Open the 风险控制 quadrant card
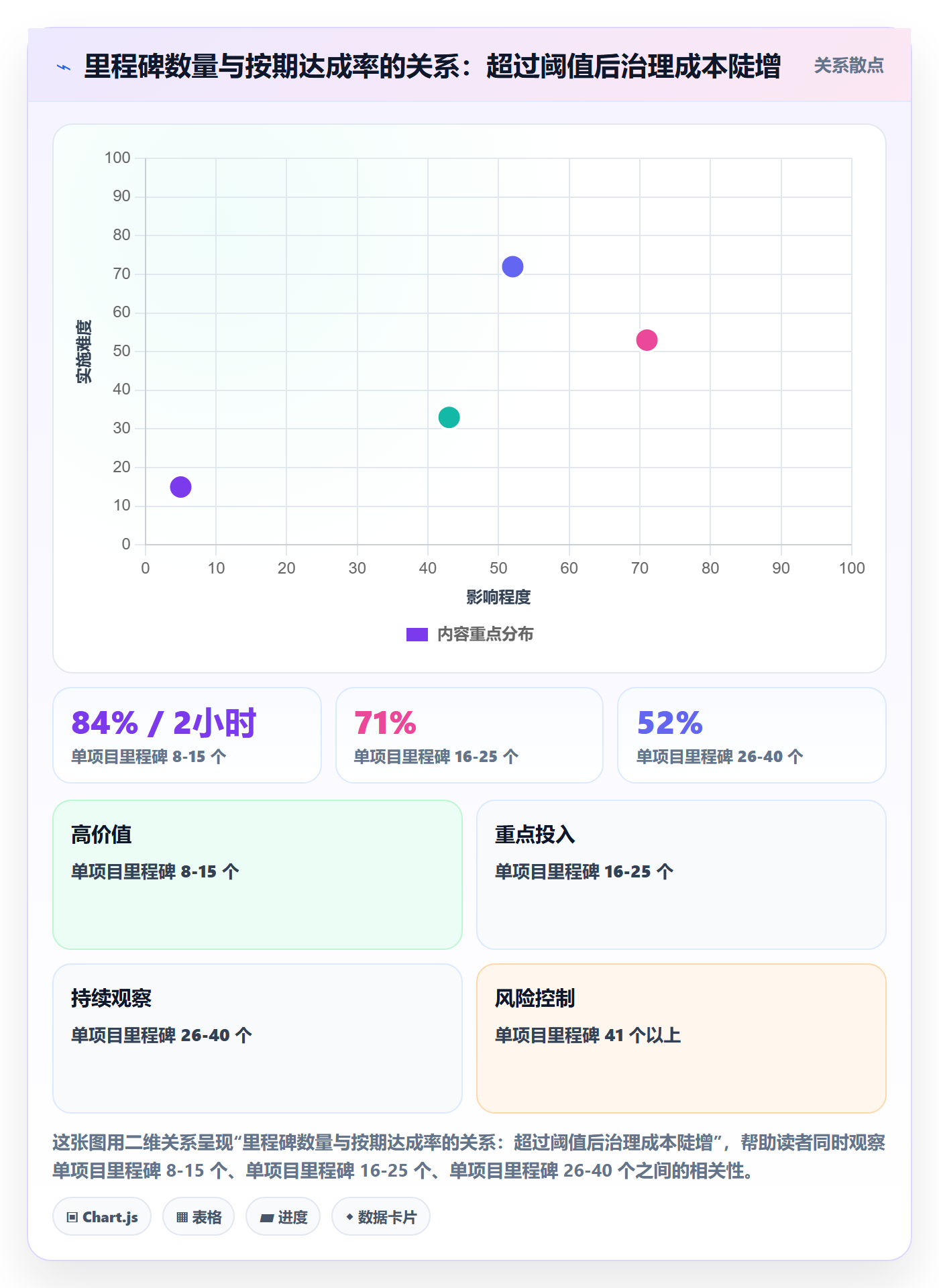Viewport: 939px width, 1288px height. (x=681, y=1038)
